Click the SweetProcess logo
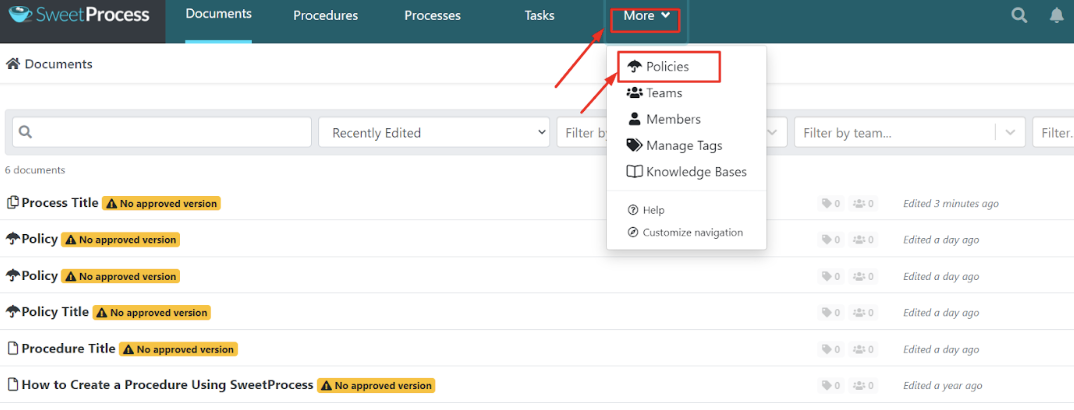This screenshot has width=1074, height=410. click(x=79, y=14)
